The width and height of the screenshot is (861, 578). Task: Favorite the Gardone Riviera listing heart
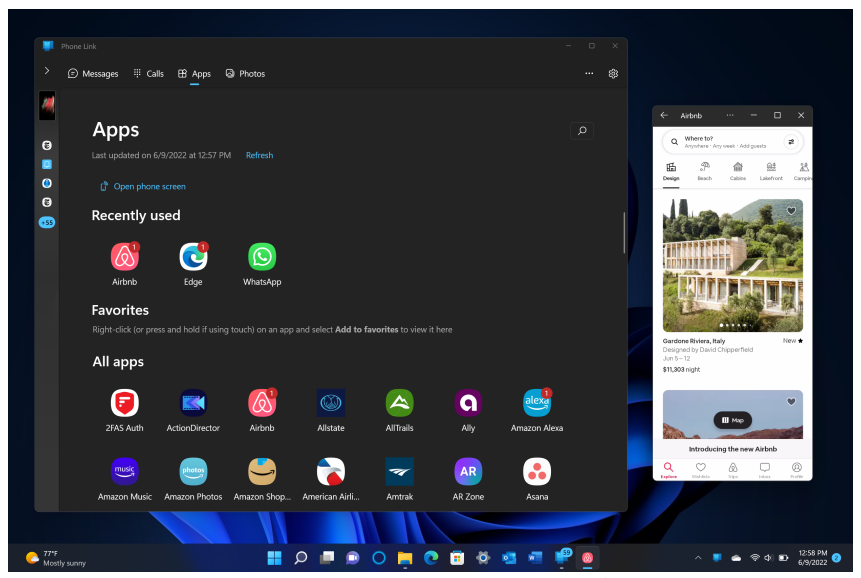pos(791,210)
